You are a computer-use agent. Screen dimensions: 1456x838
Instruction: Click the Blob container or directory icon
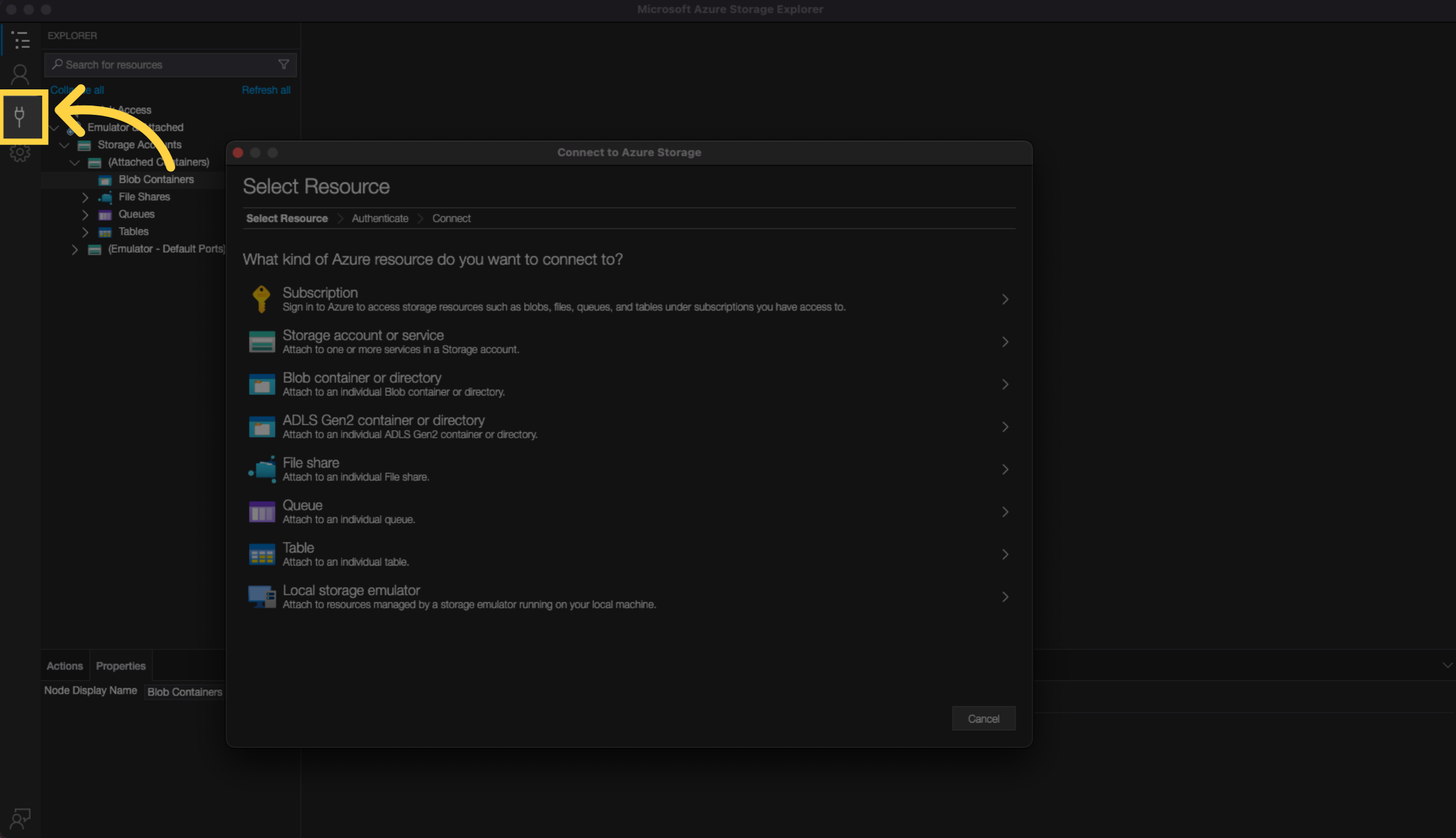click(261, 384)
